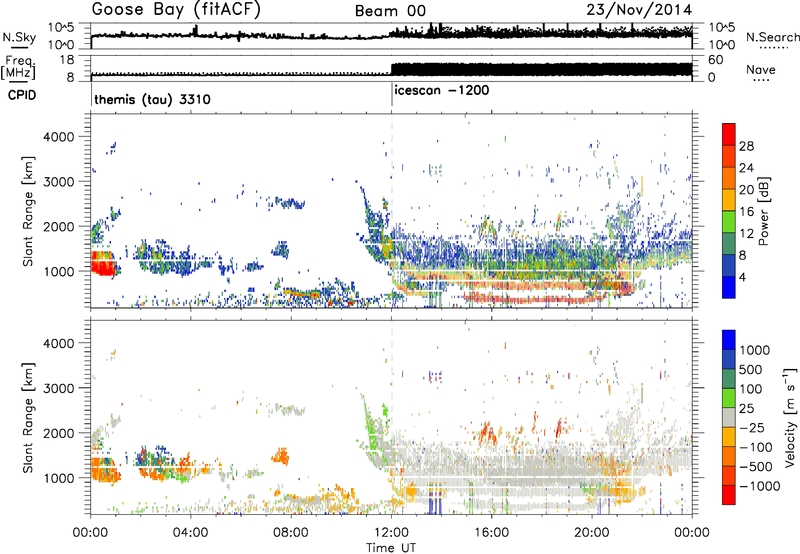
Task: Click the gray segment of velocity colorbar
Action: coord(729,417)
